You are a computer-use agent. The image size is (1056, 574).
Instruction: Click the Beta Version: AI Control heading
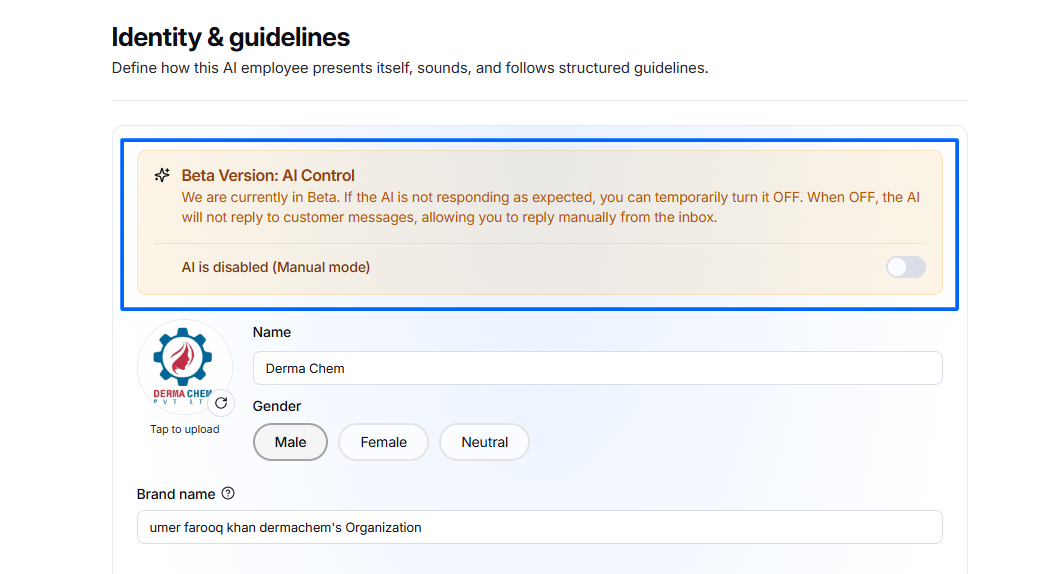coord(268,175)
